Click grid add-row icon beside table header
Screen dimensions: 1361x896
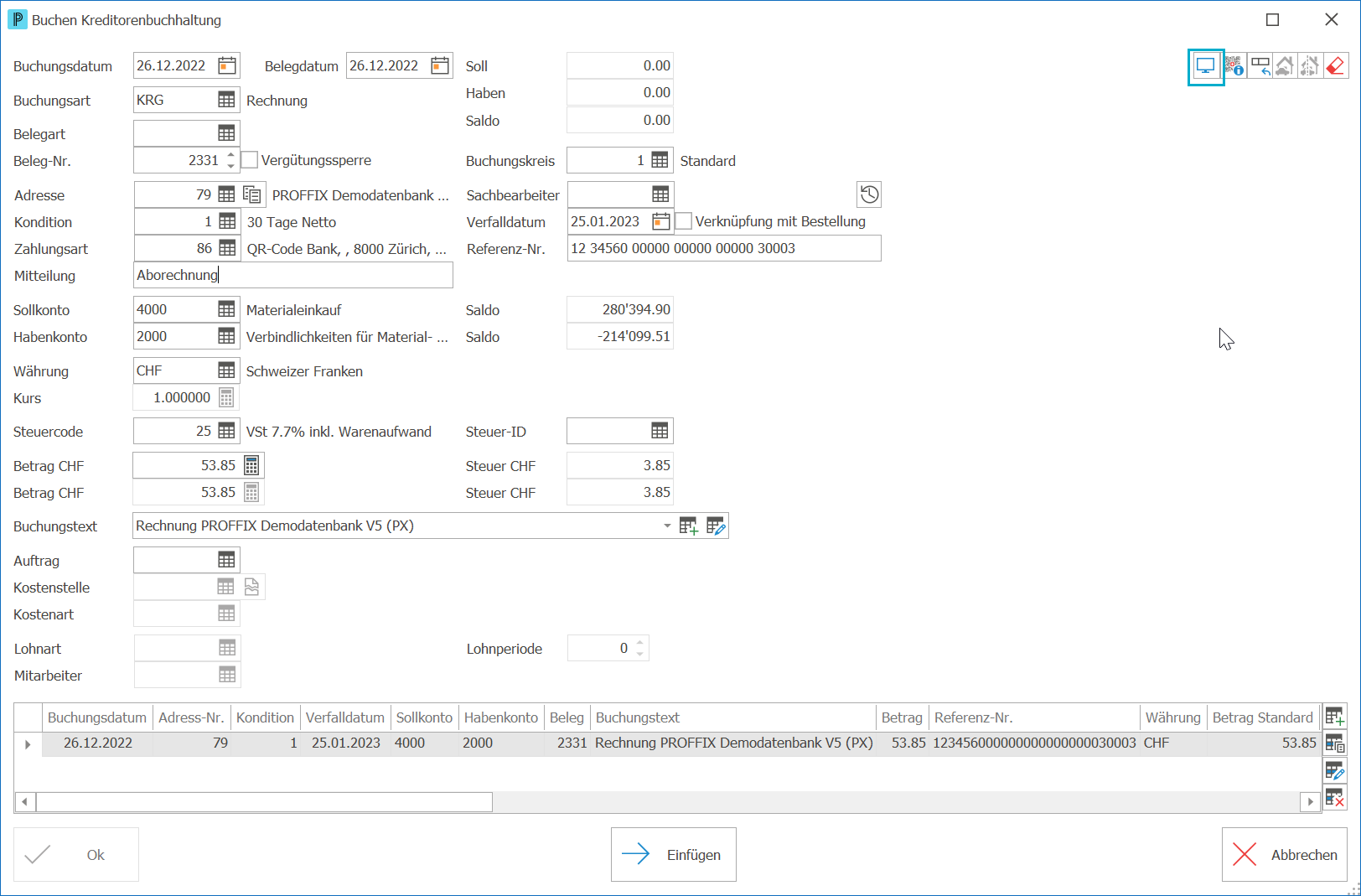pyautogui.click(x=1335, y=717)
